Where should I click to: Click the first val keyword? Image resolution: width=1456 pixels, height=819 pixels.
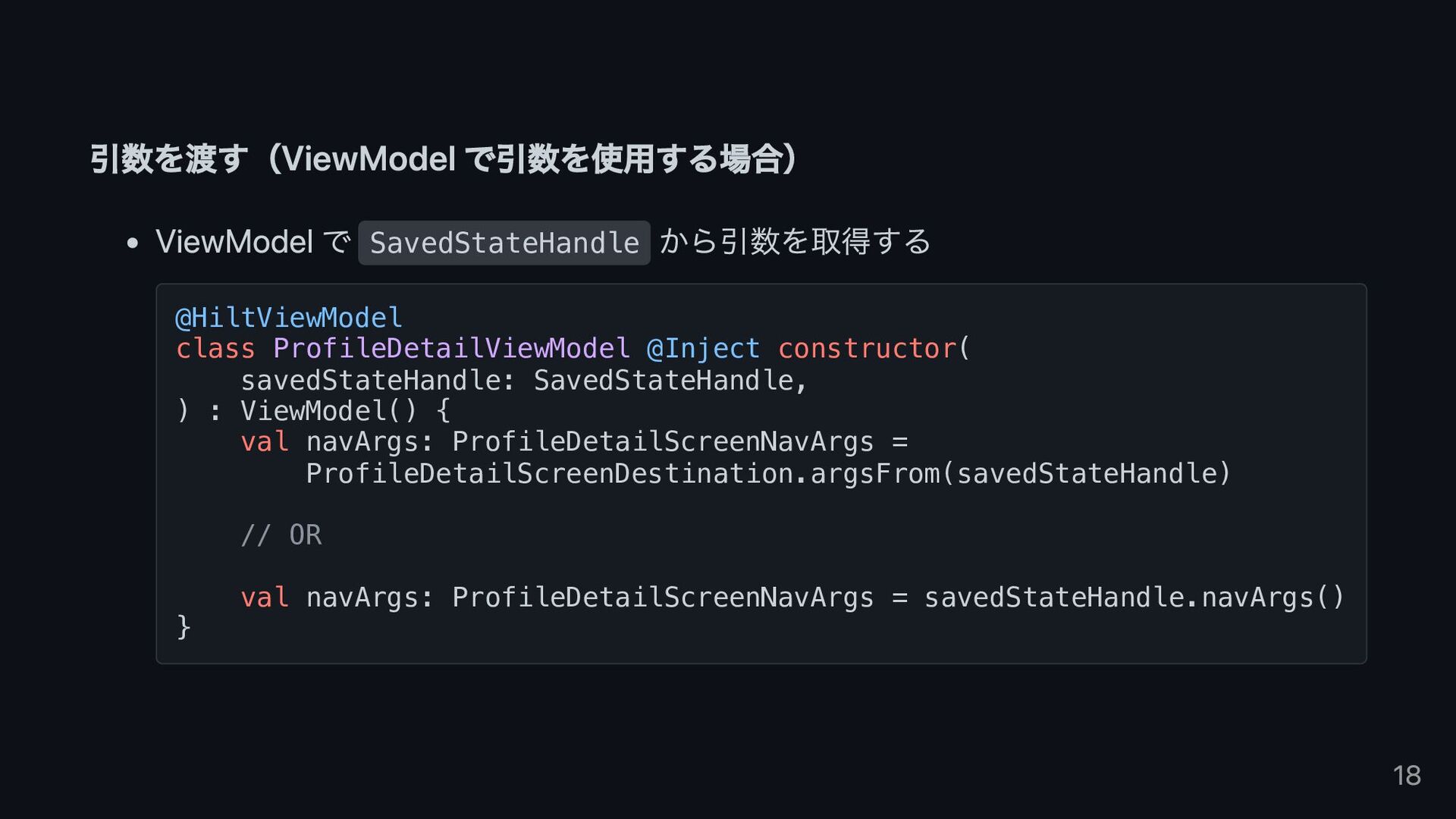pyautogui.click(x=265, y=442)
